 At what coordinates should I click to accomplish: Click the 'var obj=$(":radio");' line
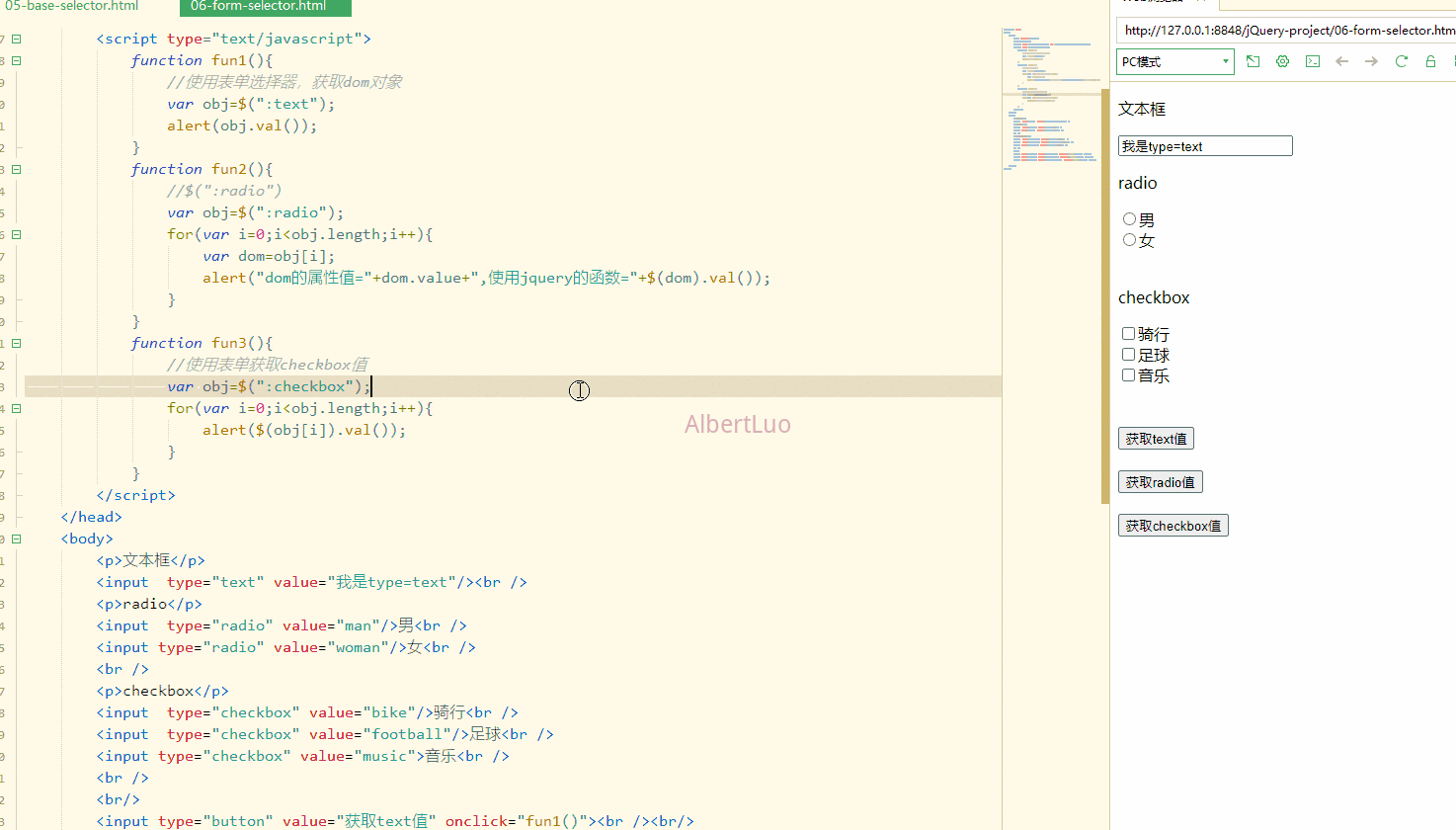[x=255, y=212]
